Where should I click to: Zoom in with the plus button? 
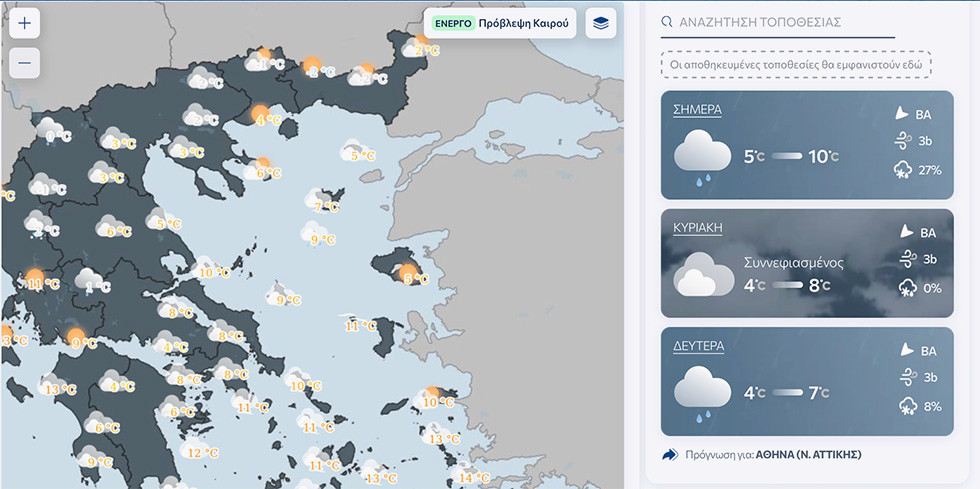[24, 23]
